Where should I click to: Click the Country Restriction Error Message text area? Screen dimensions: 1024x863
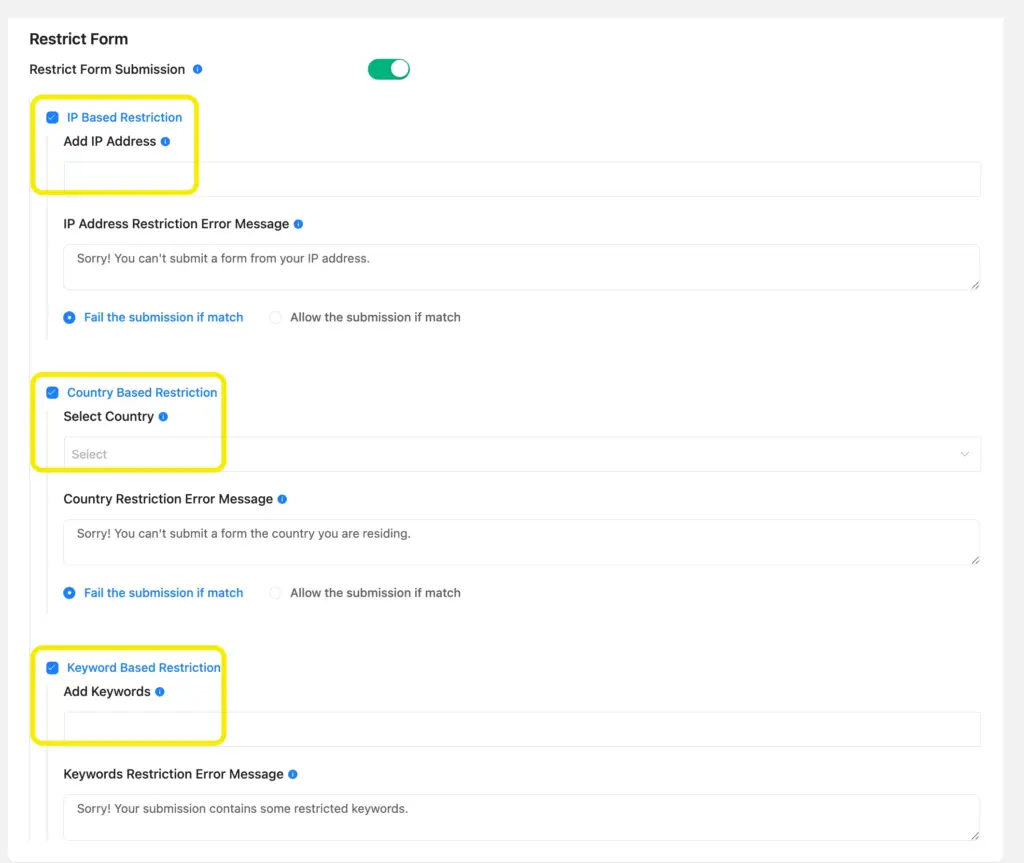(520, 541)
